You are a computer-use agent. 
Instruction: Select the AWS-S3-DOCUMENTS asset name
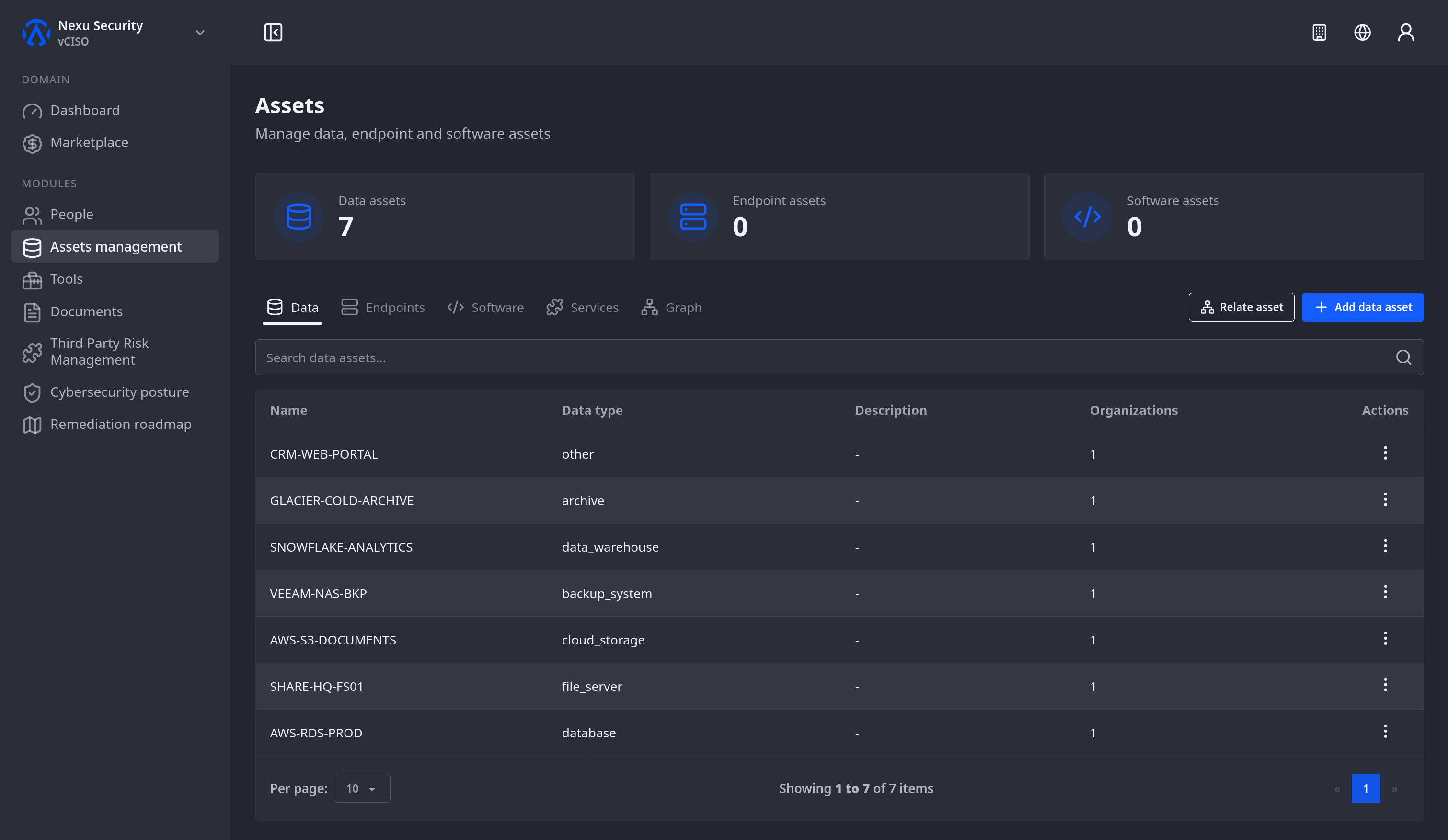coord(333,640)
